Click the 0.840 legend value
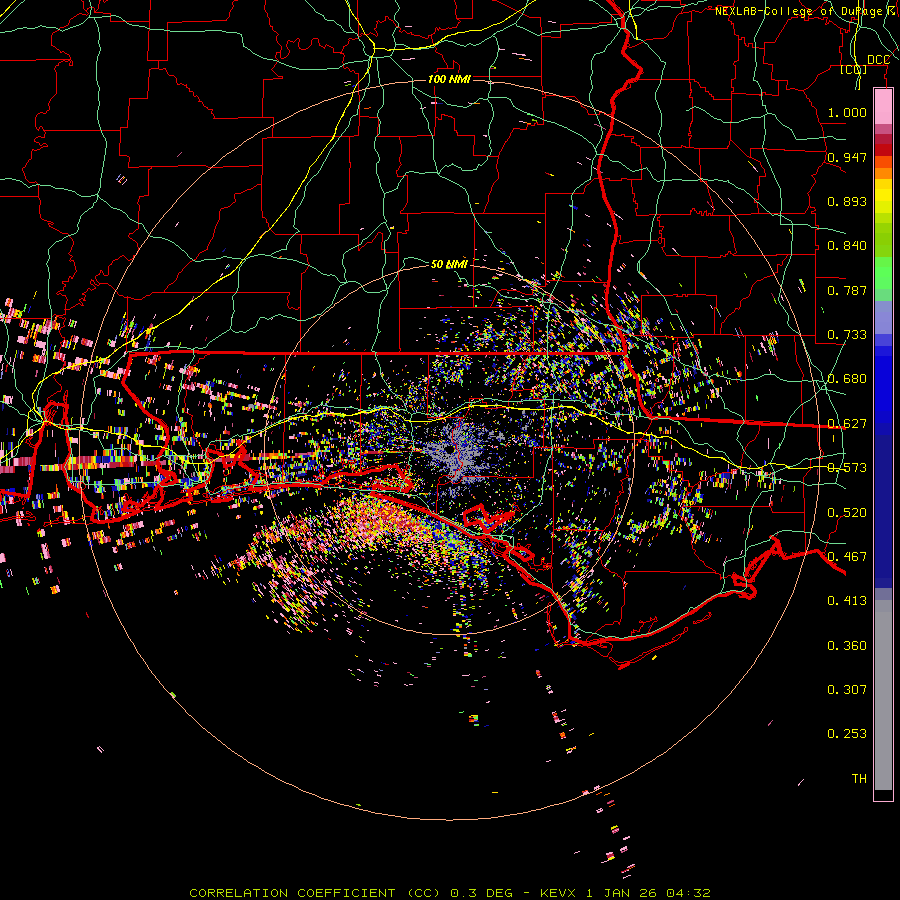Viewport: 900px width, 900px height. 847,246
